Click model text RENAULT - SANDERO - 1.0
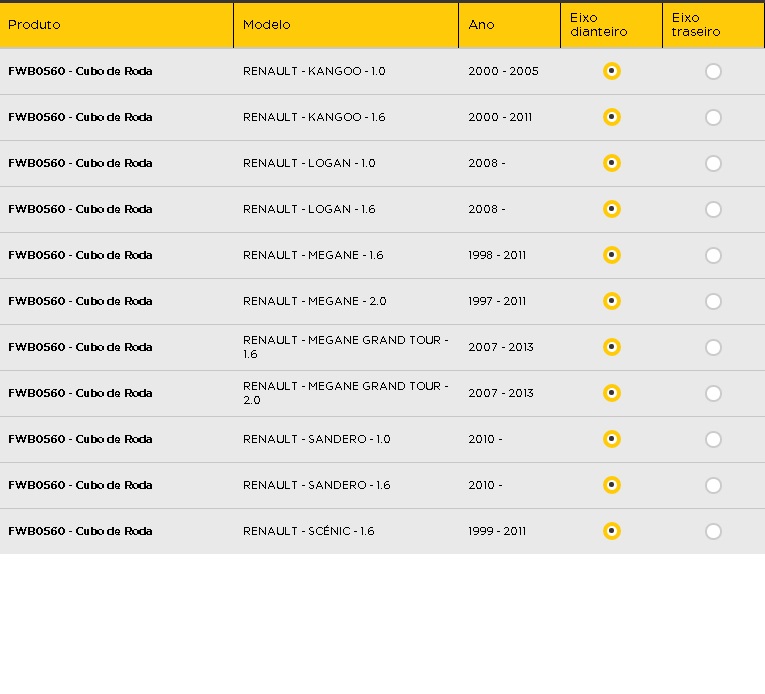The image size is (765, 694). (x=317, y=439)
